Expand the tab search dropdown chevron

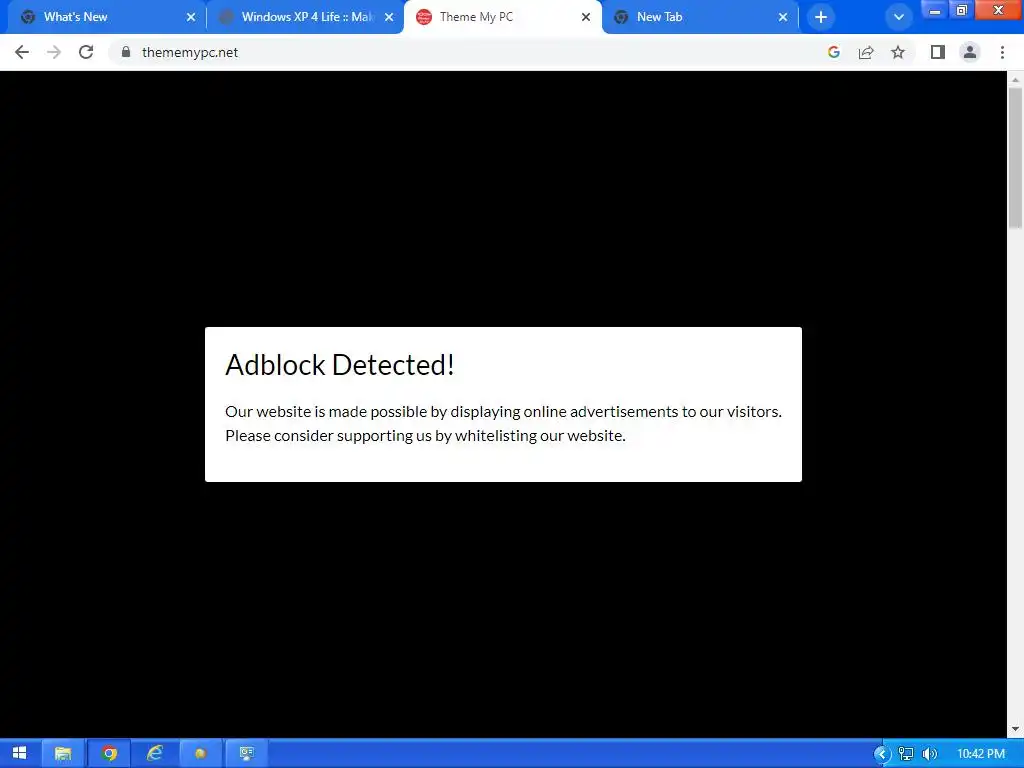point(899,17)
